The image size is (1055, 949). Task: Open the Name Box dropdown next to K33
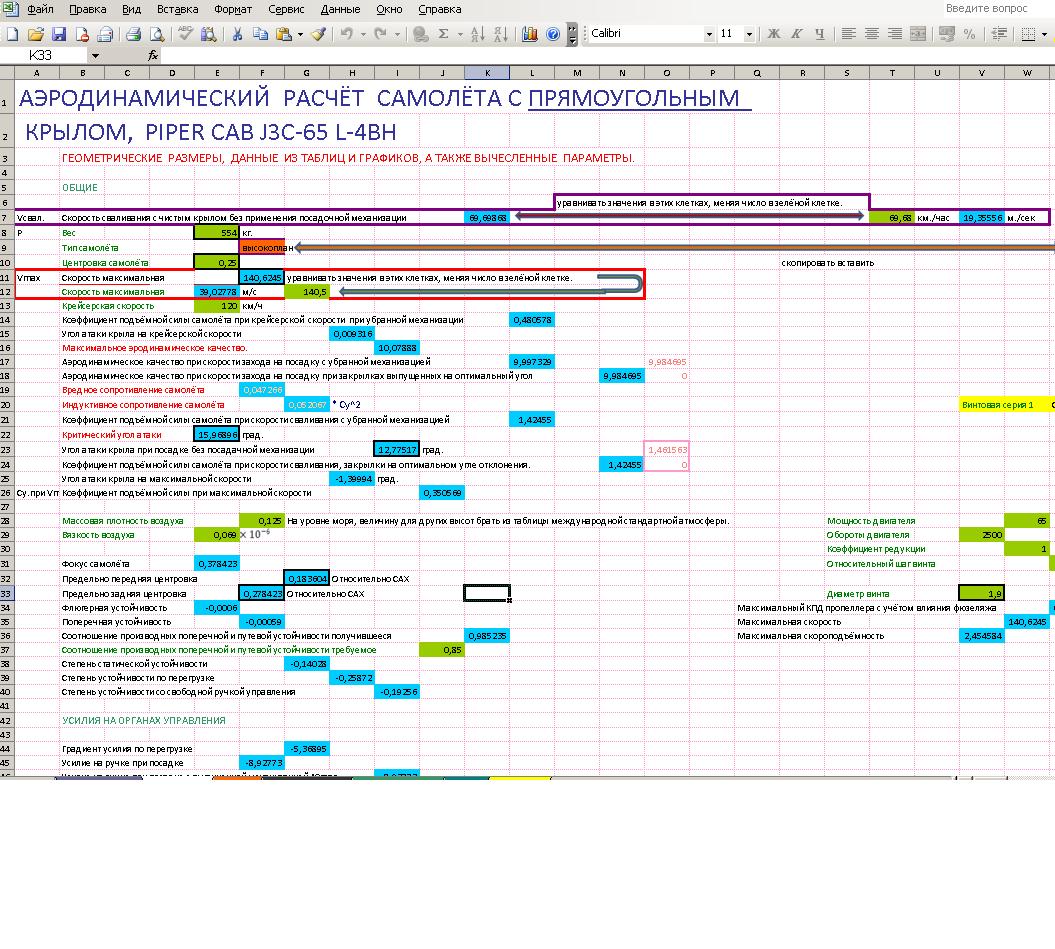click(x=95, y=56)
